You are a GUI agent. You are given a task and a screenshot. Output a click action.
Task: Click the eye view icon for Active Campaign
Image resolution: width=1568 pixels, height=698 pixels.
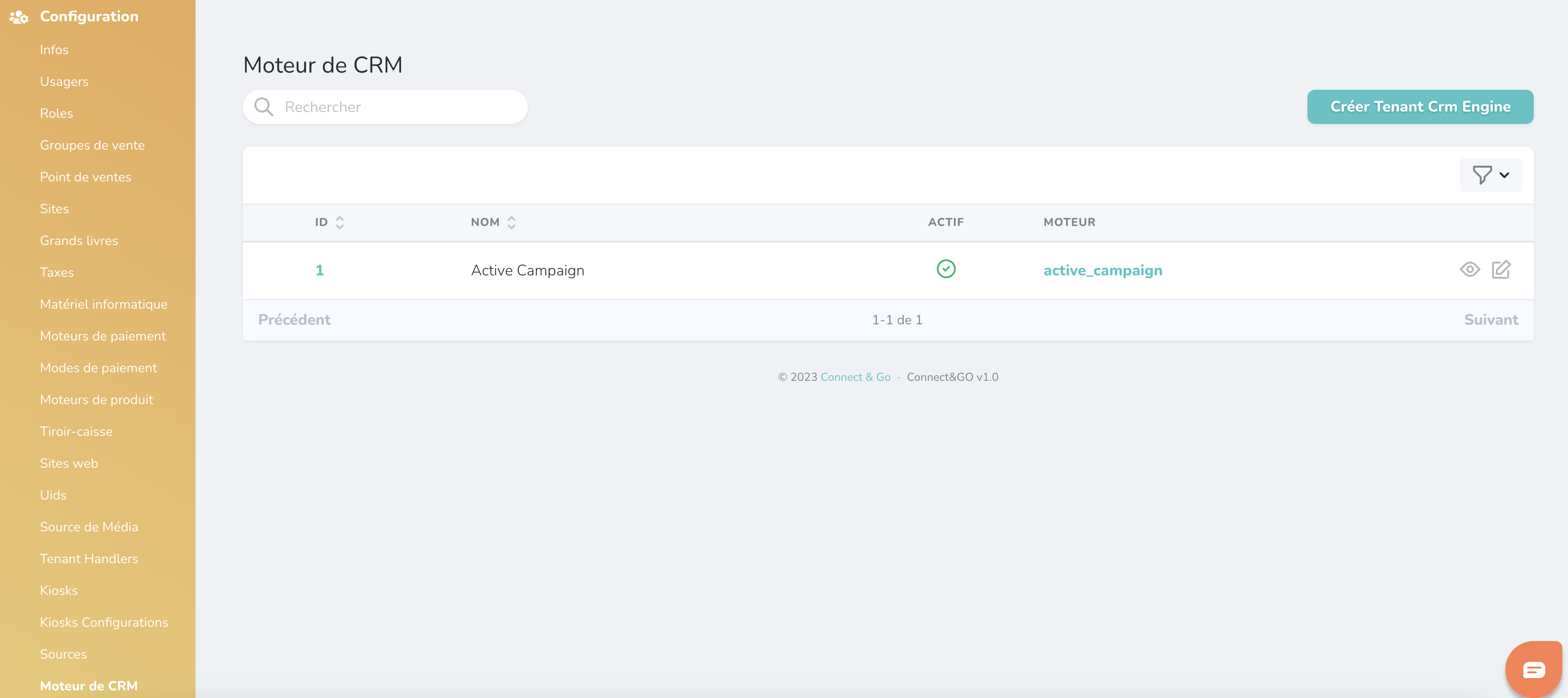click(1469, 269)
